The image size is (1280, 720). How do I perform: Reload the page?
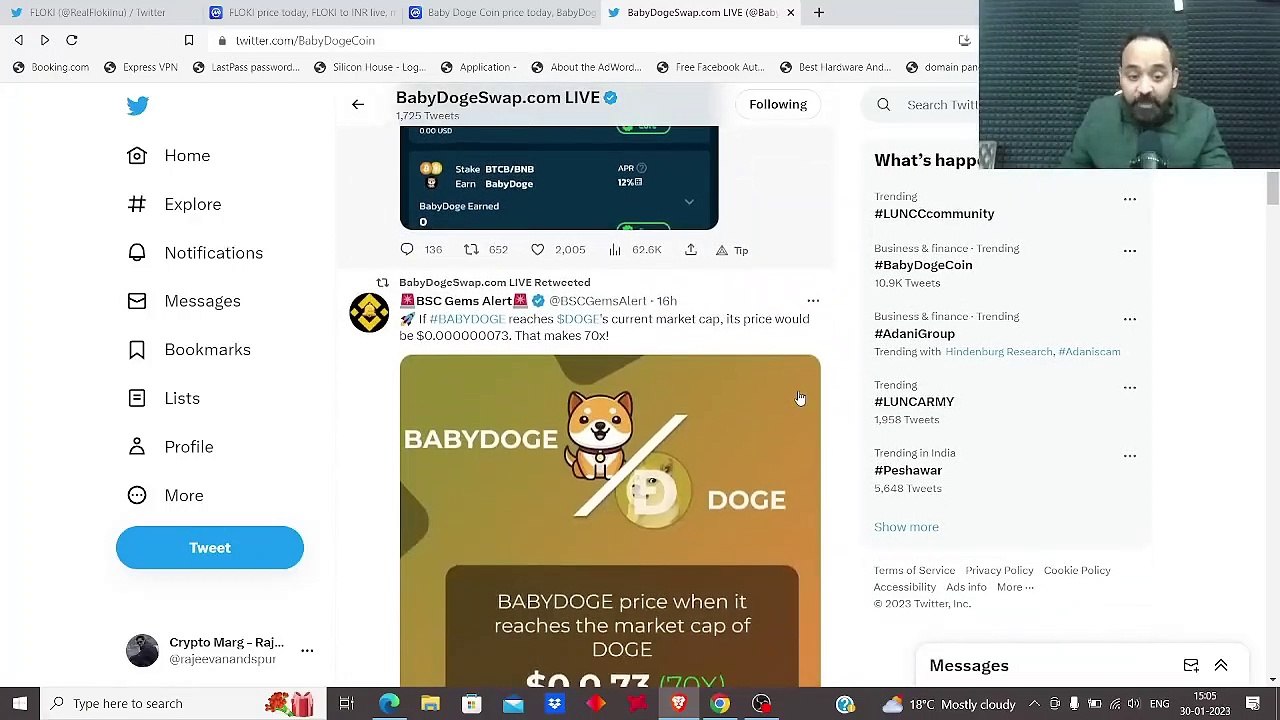pyautogui.click(x=72, y=41)
